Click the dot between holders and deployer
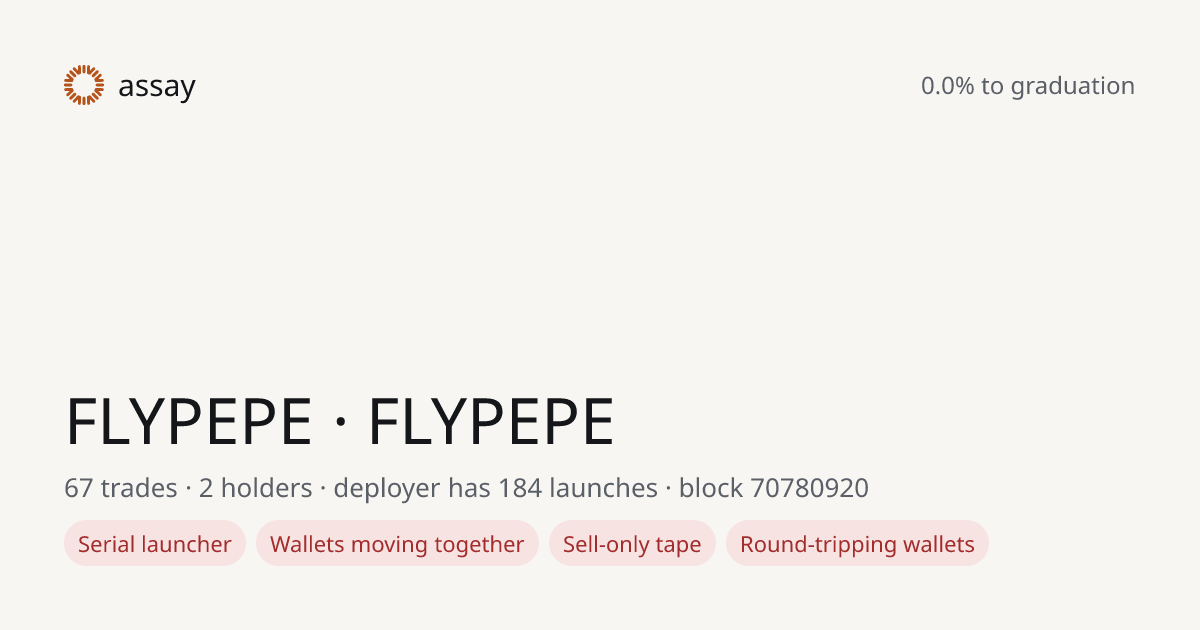The height and width of the screenshot is (630, 1200). (323, 490)
